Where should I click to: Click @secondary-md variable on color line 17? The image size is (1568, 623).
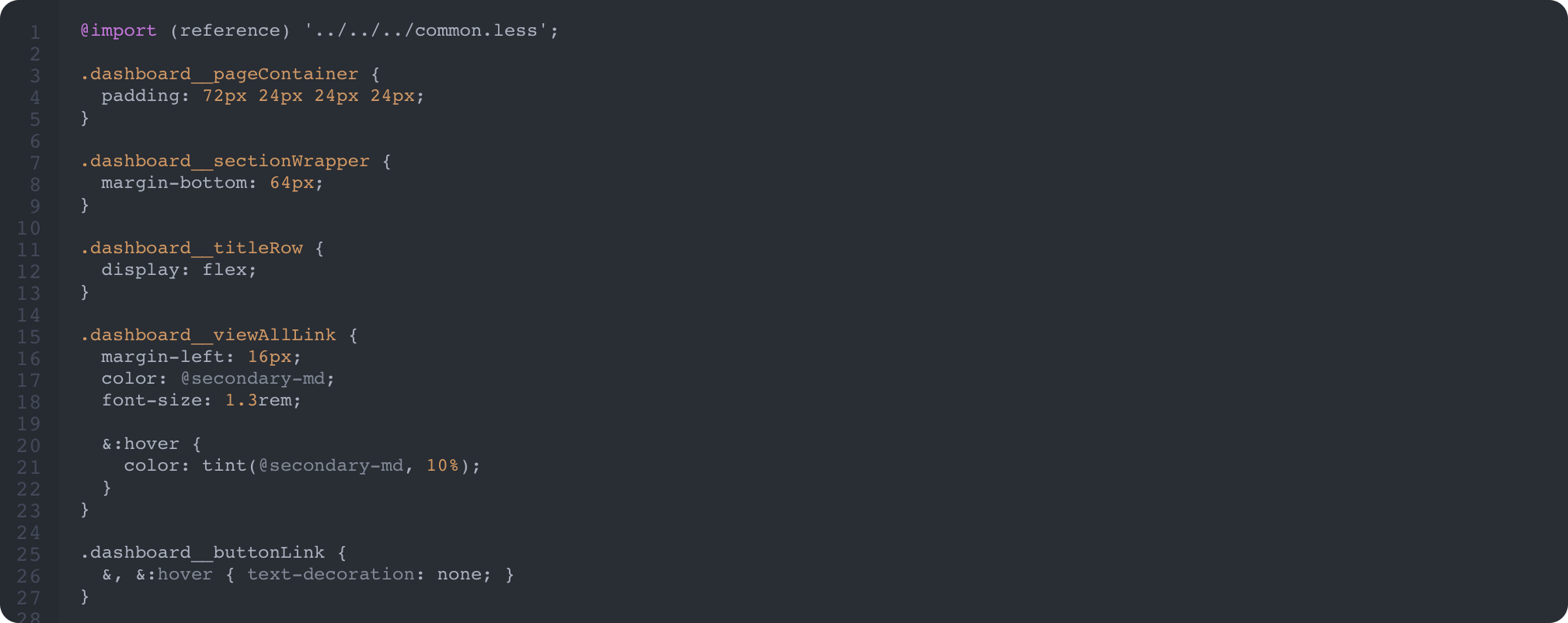coord(253,378)
